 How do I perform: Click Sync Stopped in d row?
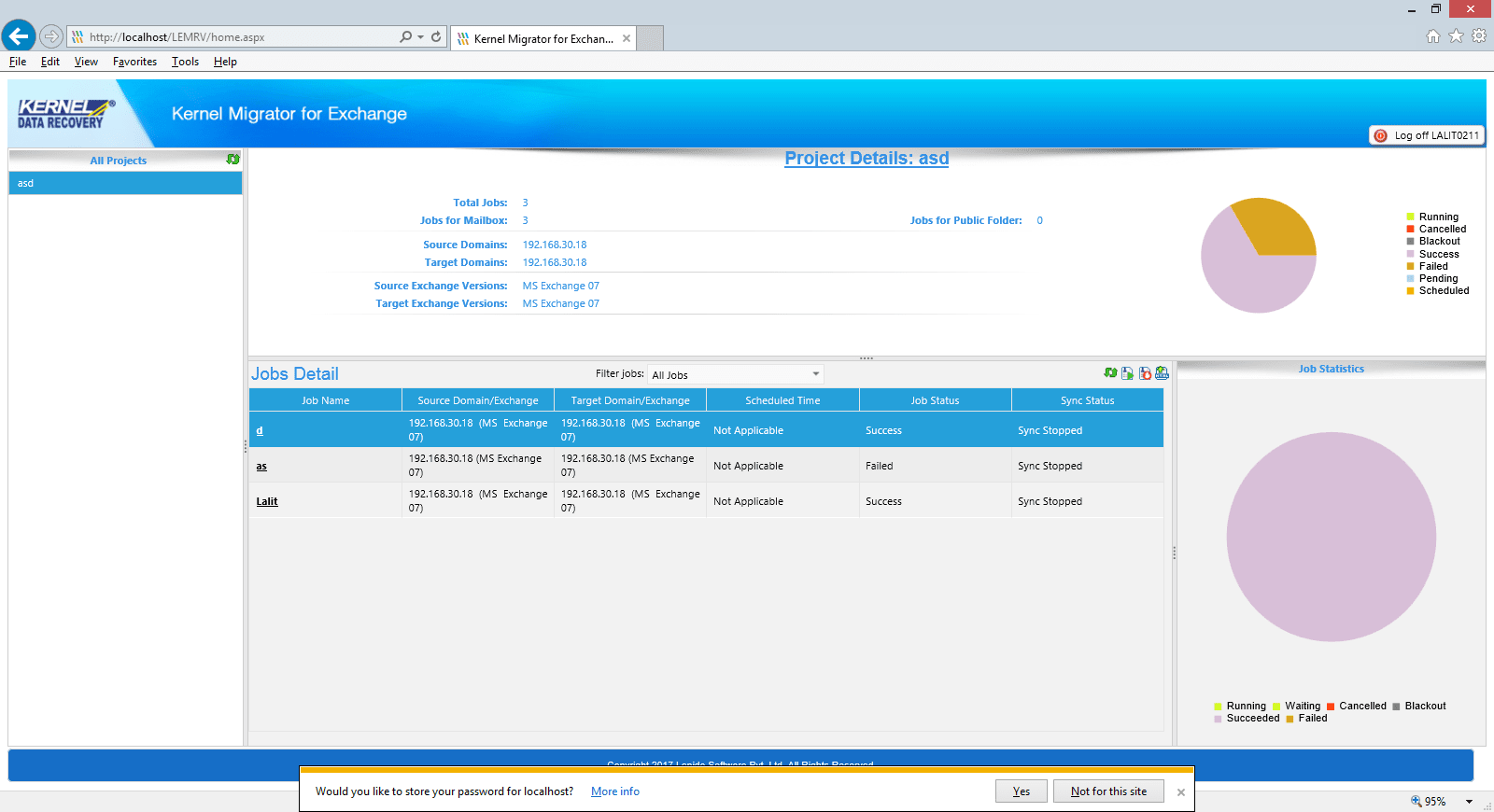pos(1050,430)
